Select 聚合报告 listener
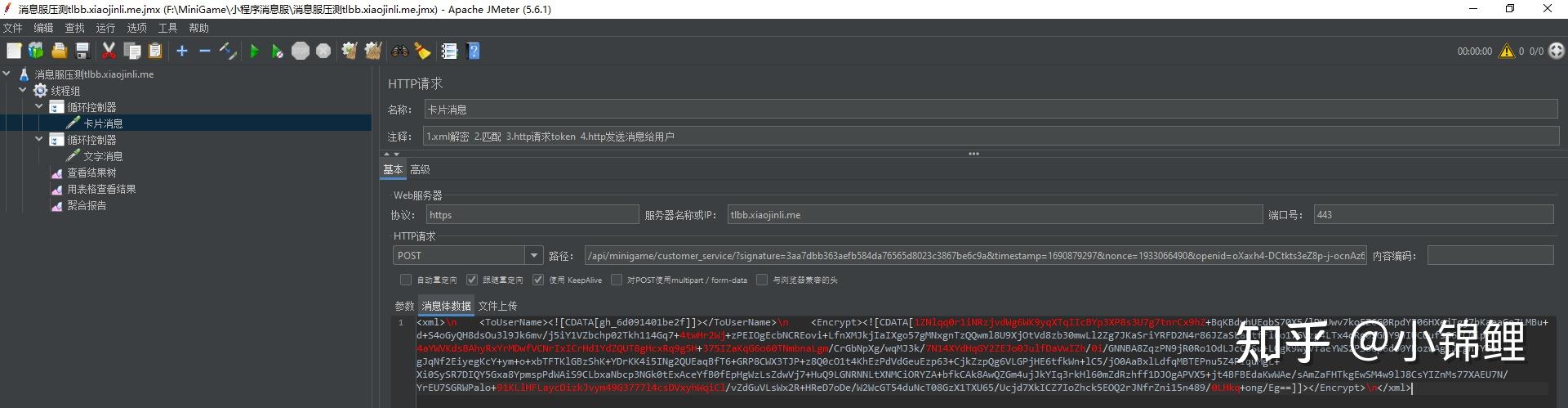The width and height of the screenshot is (1568, 408). point(87,205)
